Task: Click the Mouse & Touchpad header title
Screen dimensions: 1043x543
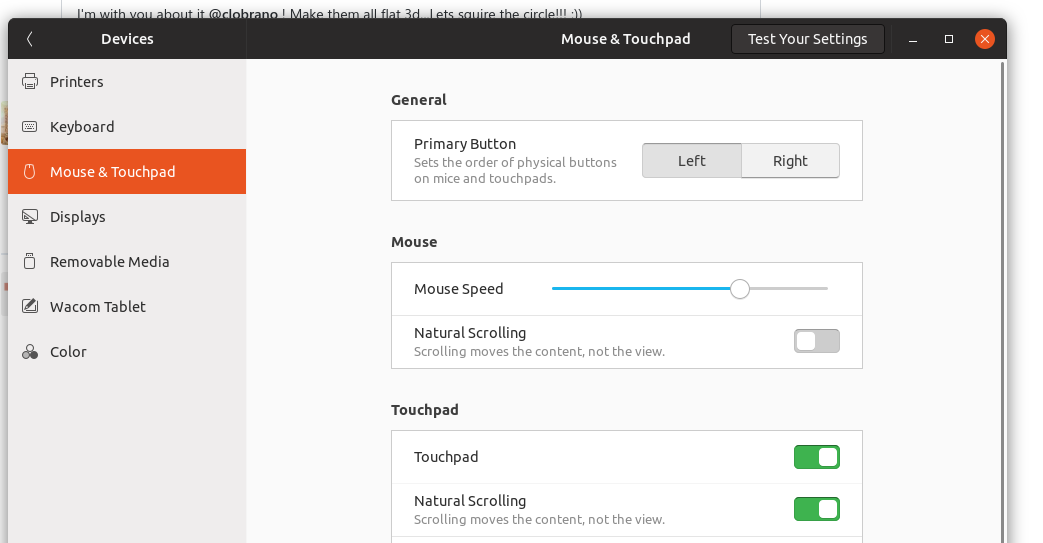Action: (625, 39)
